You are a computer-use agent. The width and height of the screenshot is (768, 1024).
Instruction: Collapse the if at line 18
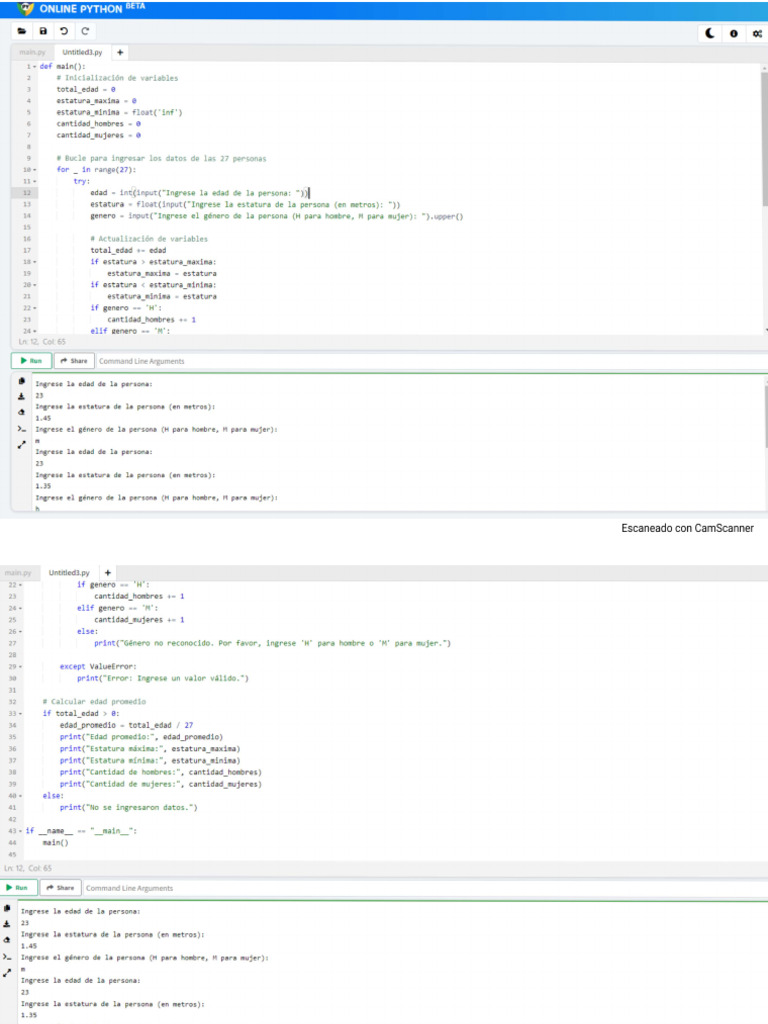click(35, 262)
